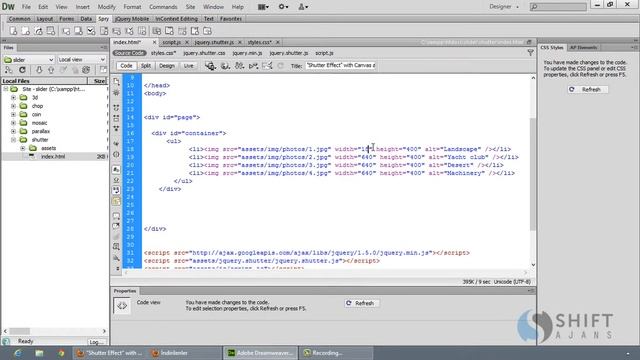
Task: Open the Layout menu dropdown in title bar
Action: [x=263, y=7]
